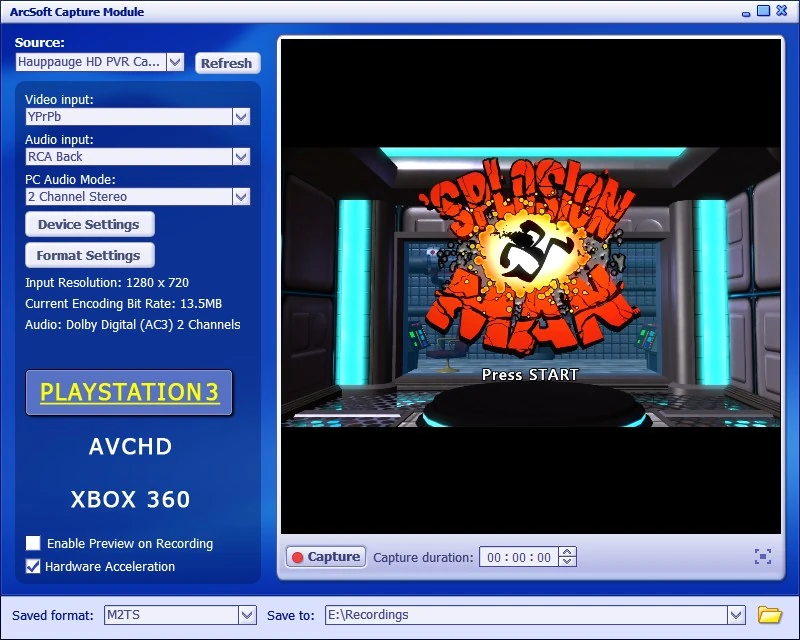Open the Saved format M2TS dropdown
This screenshot has width=800, height=640.
pos(247,614)
